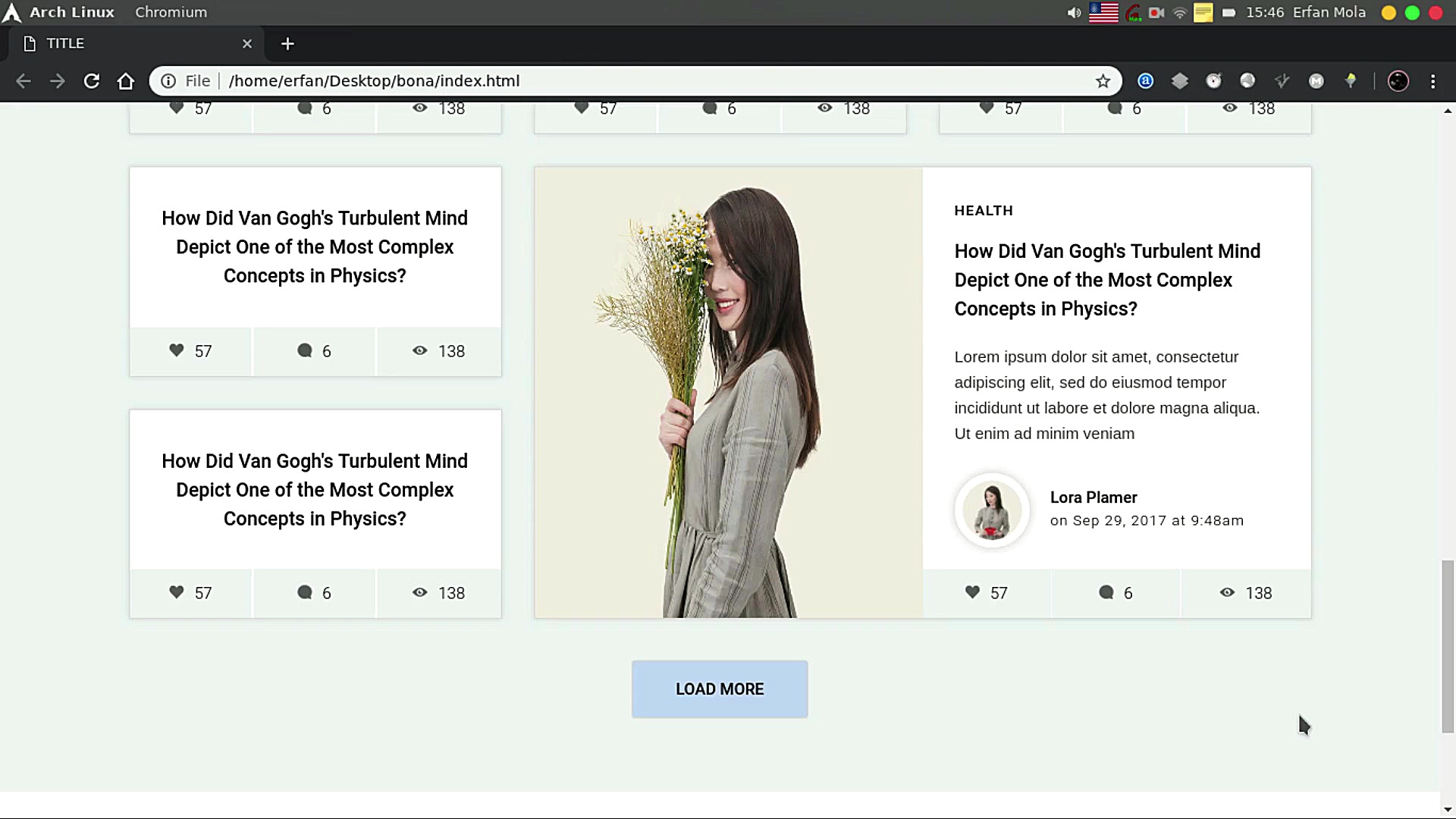The image size is (1456, 819).
Task: Bookmark this page with the star icon
Action: coord(1103,81)
